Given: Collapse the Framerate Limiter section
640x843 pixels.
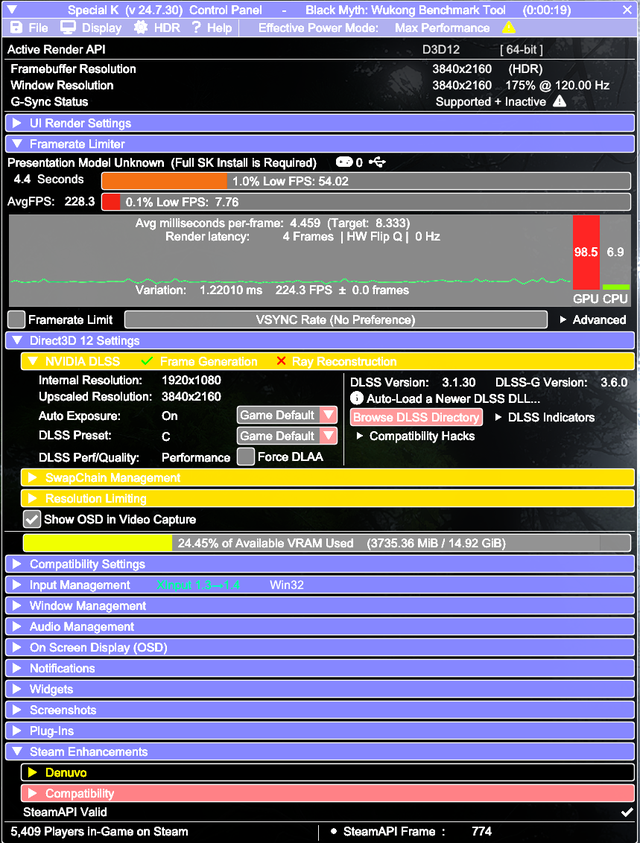Looking at the screenshot, I should [320, 144].
